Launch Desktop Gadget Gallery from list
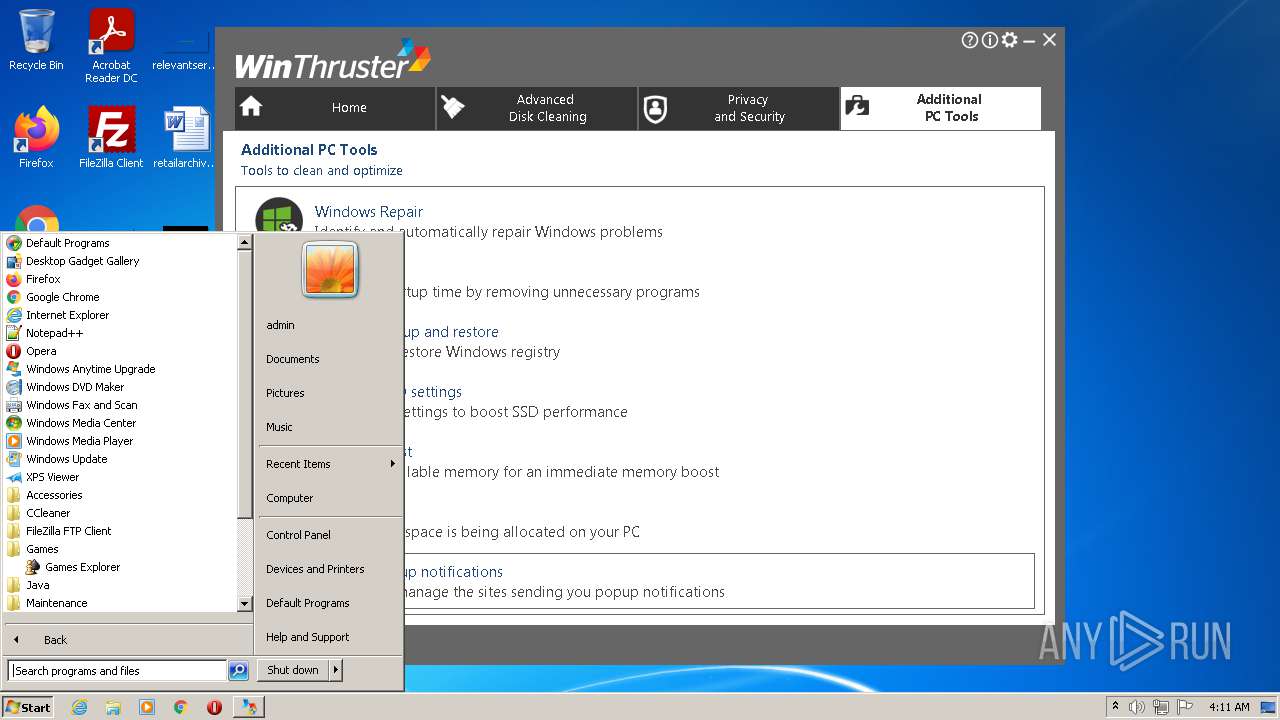This screenshot has width=1280, height=720. (x=82, y=261)
